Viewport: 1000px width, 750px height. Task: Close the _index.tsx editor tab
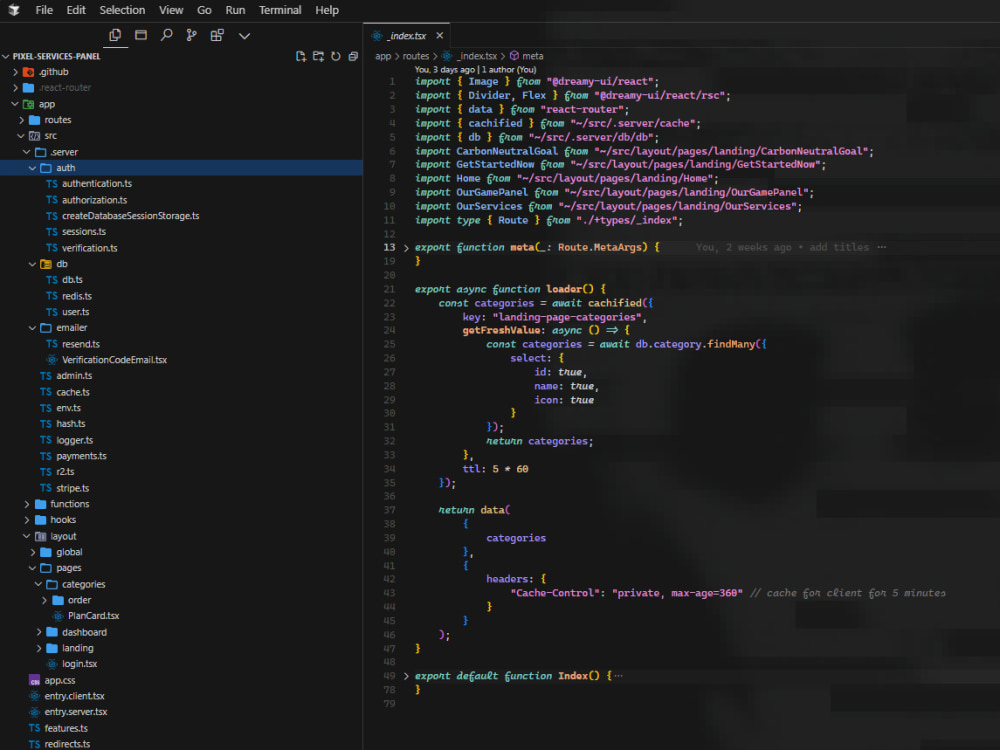tap(439, 36)
